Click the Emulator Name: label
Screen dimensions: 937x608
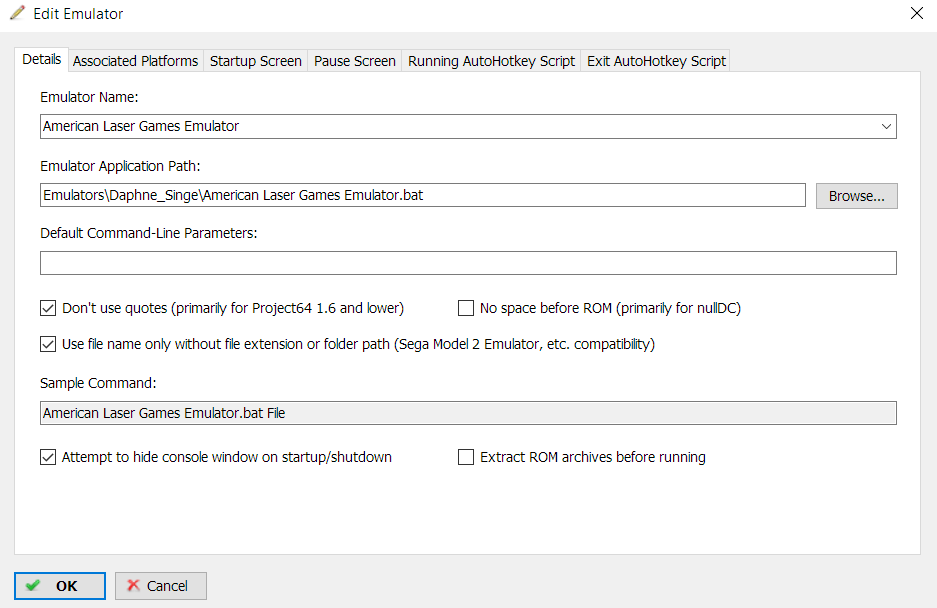click(x=89, y=97)
